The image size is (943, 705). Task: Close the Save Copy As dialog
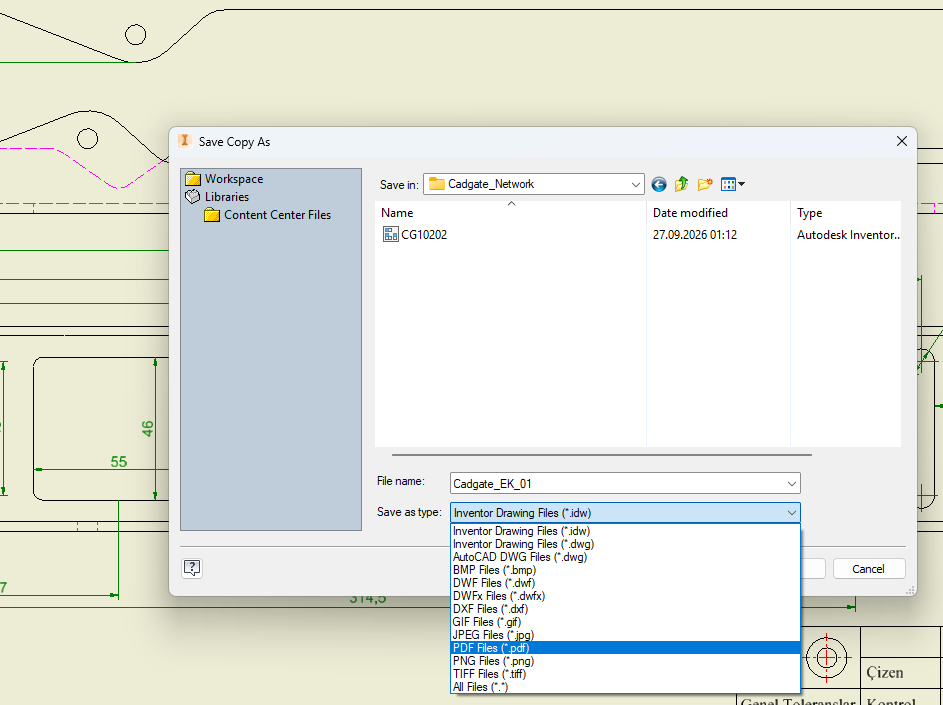point(902,141)
